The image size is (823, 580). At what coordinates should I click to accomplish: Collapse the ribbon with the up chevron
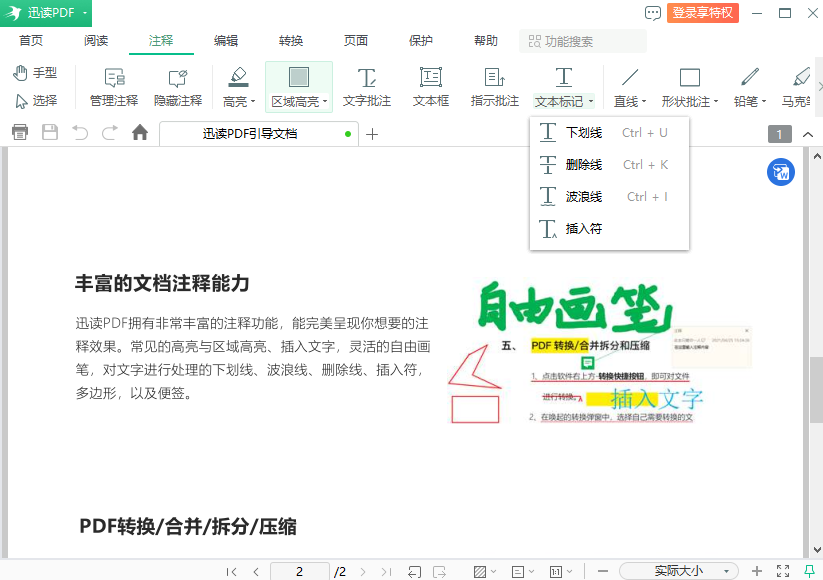tap(808, 135)
